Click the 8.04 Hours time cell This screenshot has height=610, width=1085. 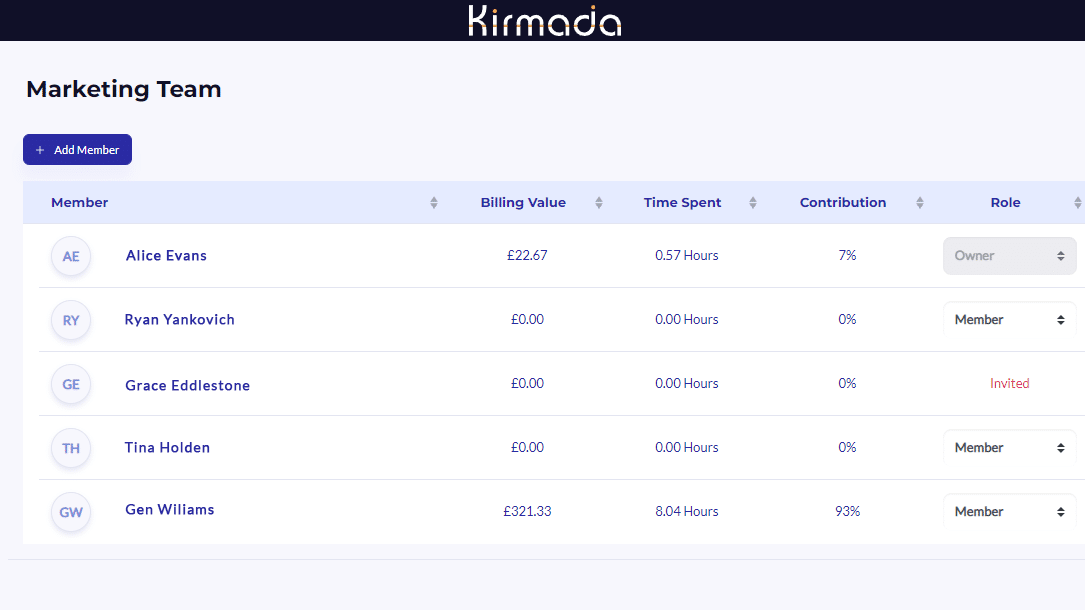click(686, 511)
